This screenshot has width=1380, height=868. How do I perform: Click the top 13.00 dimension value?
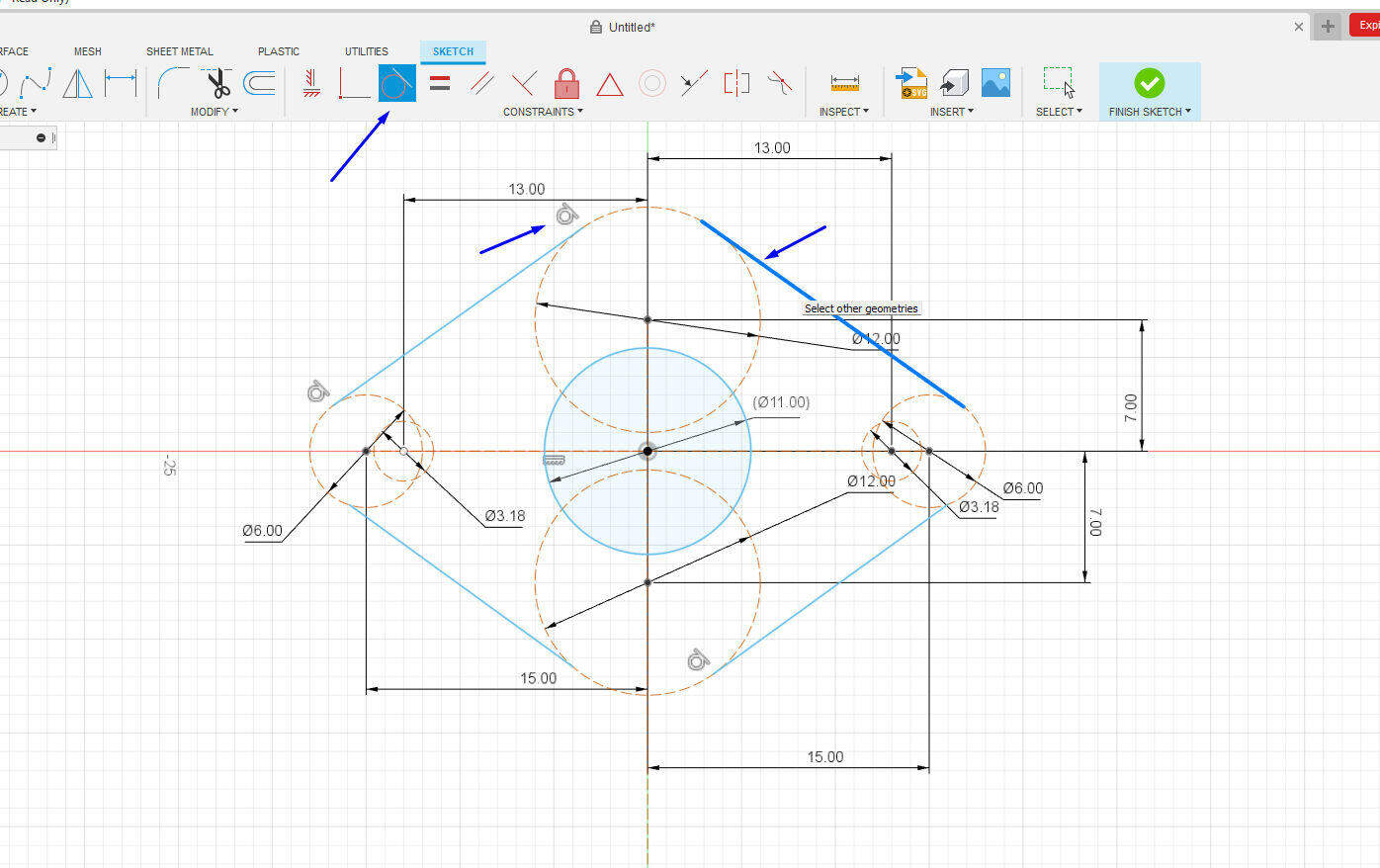(772, 148)
